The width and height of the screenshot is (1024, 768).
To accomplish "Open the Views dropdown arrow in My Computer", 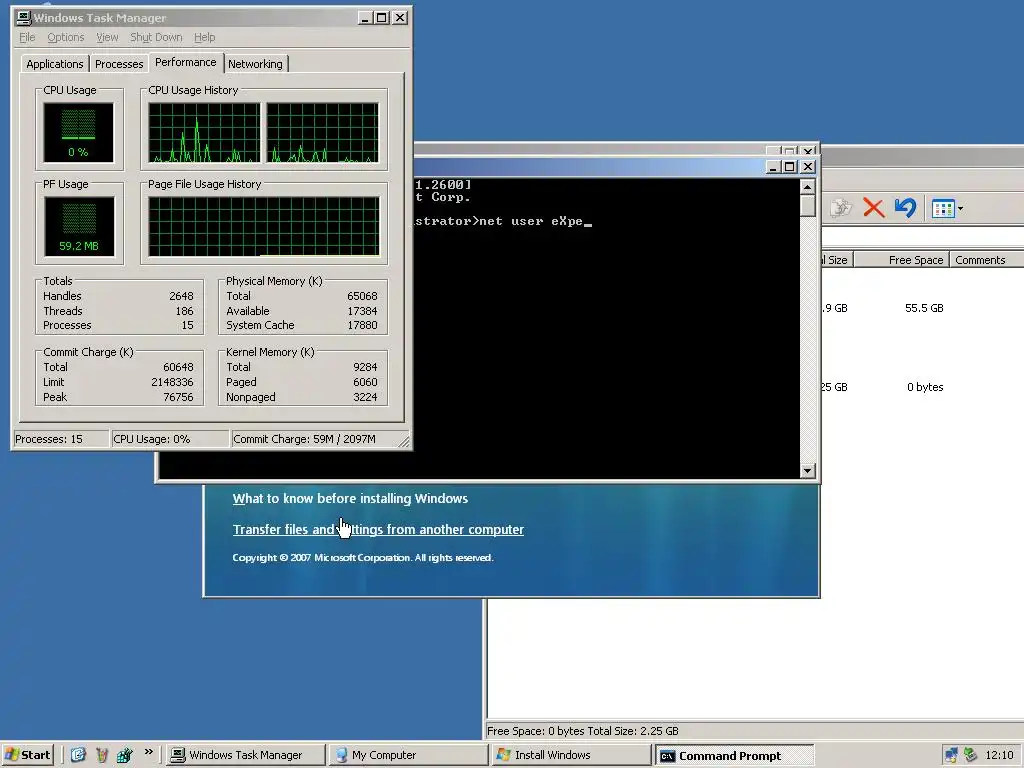I will tap(960, 209).
